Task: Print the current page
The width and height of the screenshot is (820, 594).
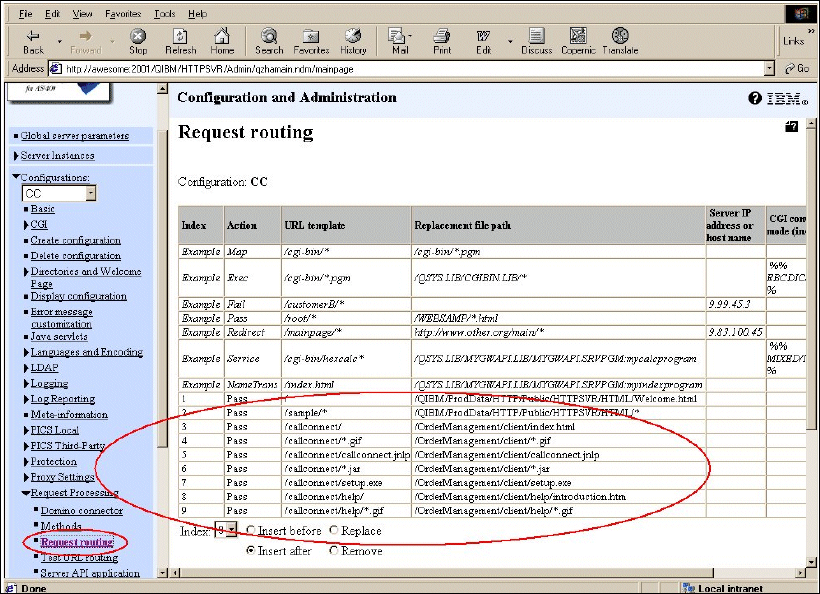Action: click(x=442, y=41)
